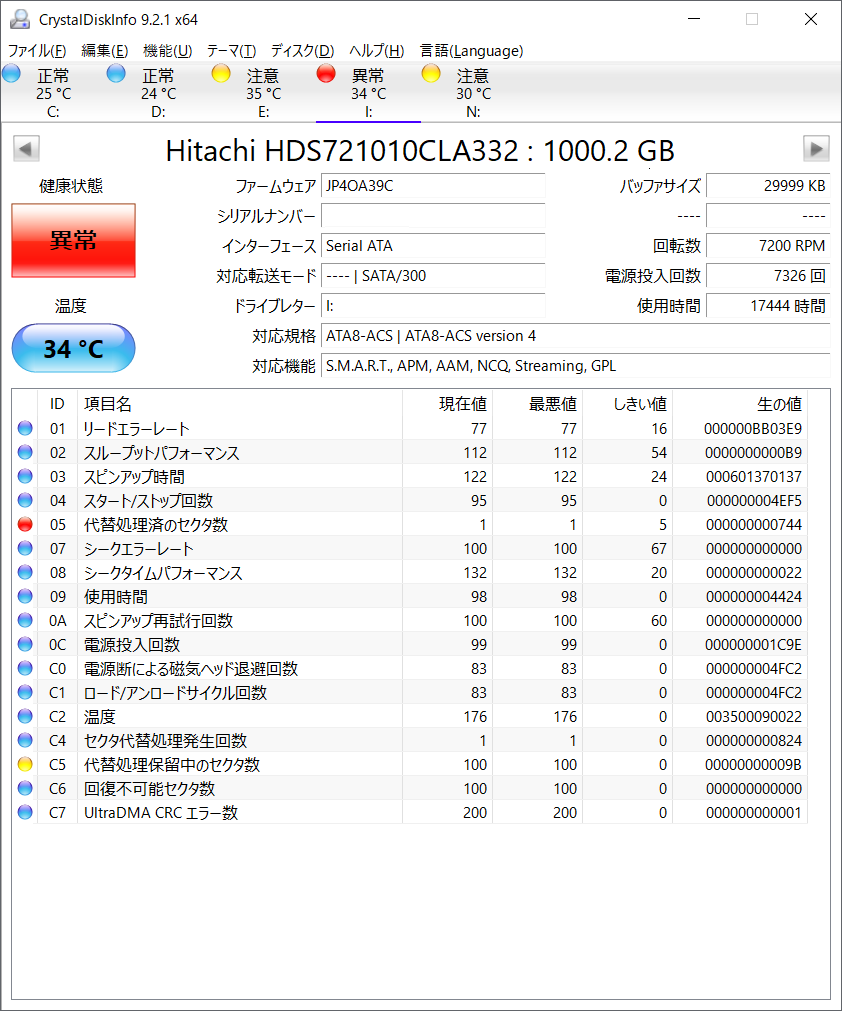Click the blue status icon for drive C:
The image size is (842, 1011).
[x=12, y=73]
